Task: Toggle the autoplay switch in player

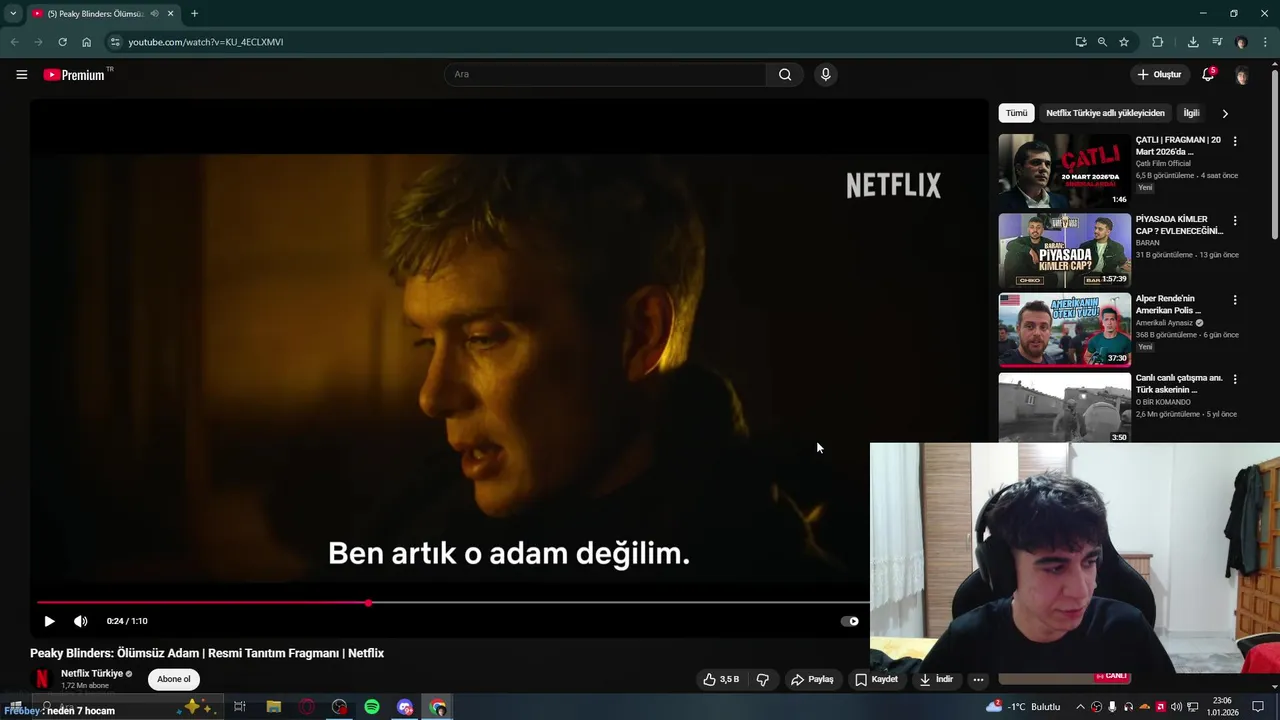Action: point(850,621)
